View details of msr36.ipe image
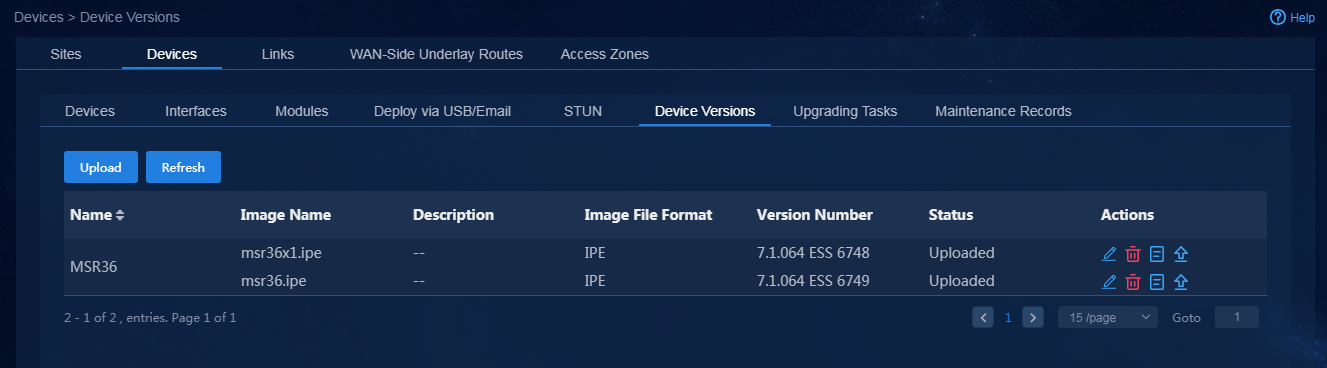The image size is (1327, 368). (x=1157, y=282)
